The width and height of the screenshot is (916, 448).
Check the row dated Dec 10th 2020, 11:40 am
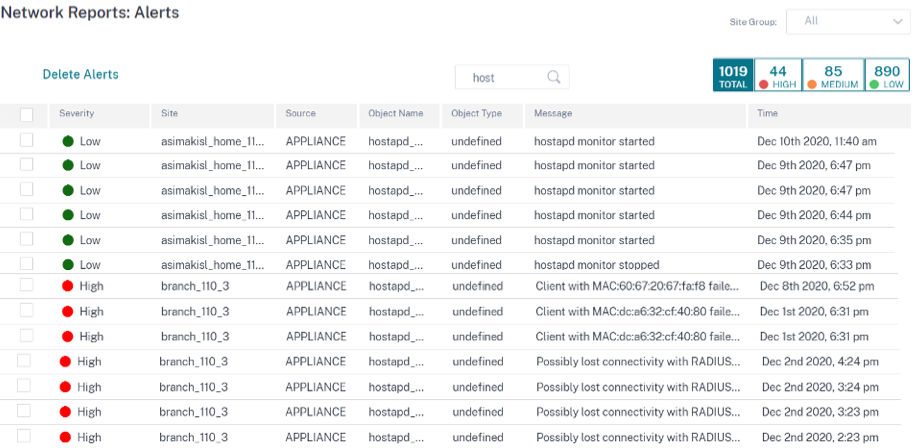point(26,140)
